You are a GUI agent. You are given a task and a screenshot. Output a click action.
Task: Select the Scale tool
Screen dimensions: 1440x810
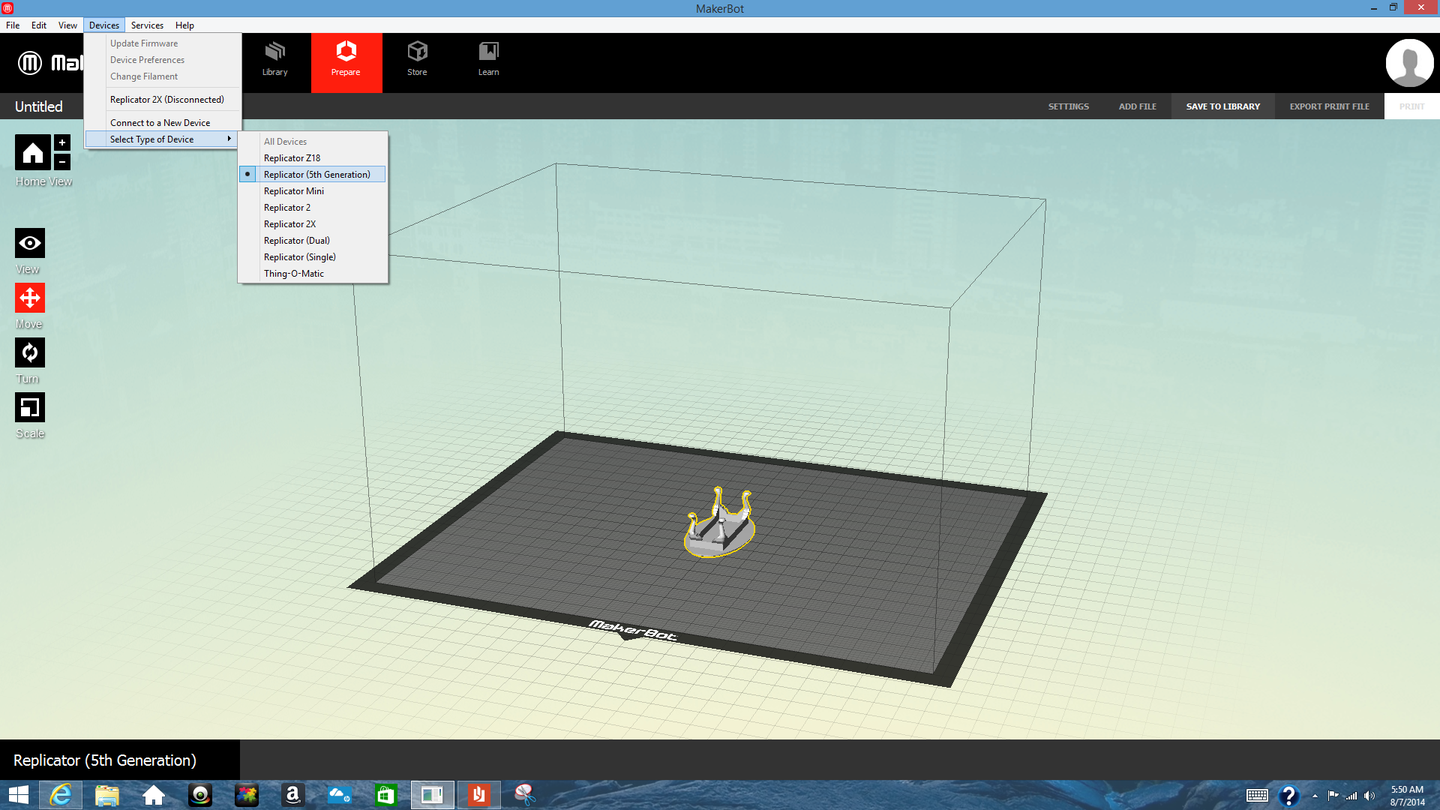(x=29, y=407)
